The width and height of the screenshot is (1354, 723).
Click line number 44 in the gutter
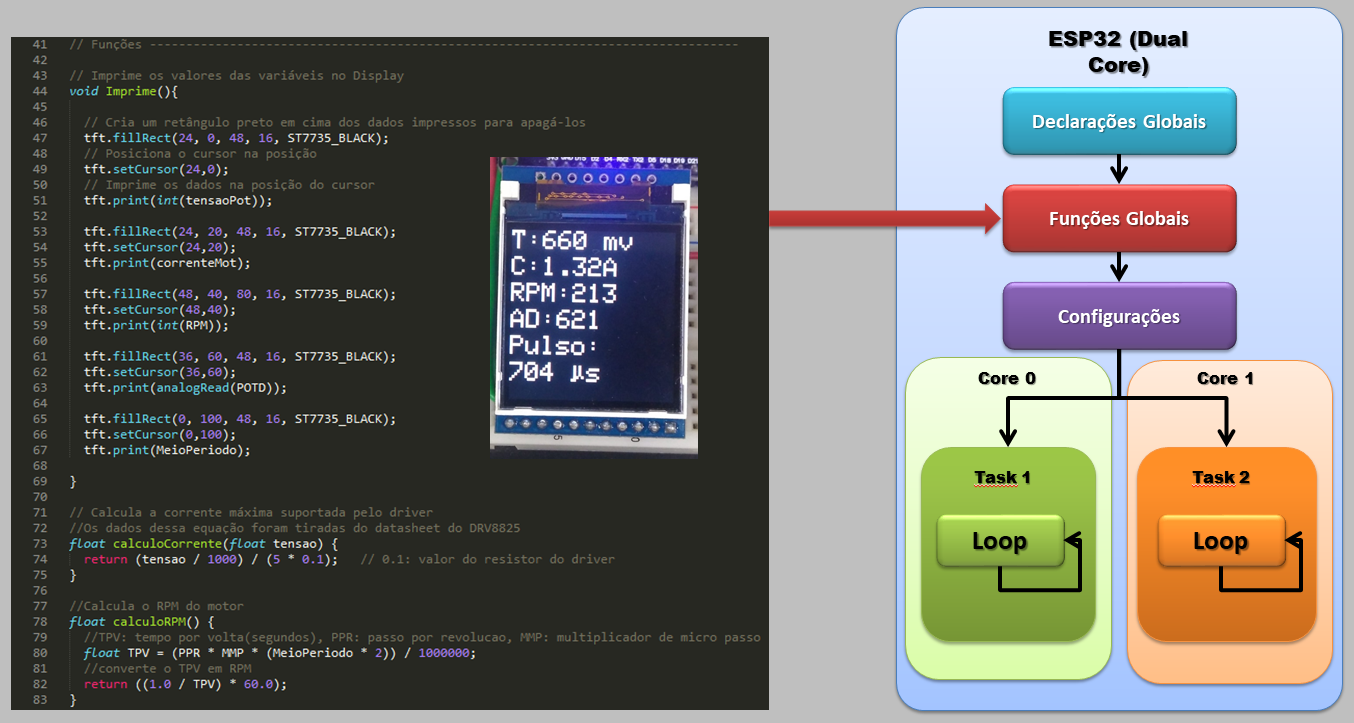[x=39, y=91]
